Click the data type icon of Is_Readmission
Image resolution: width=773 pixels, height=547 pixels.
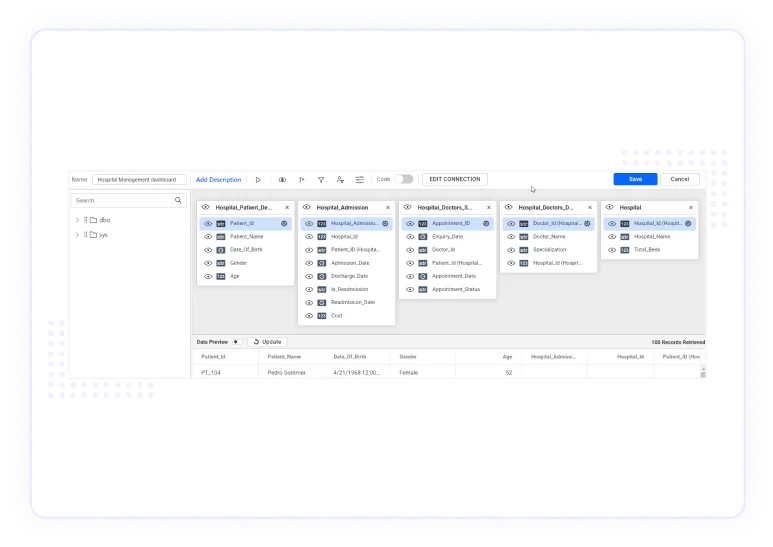coord(322,290)
